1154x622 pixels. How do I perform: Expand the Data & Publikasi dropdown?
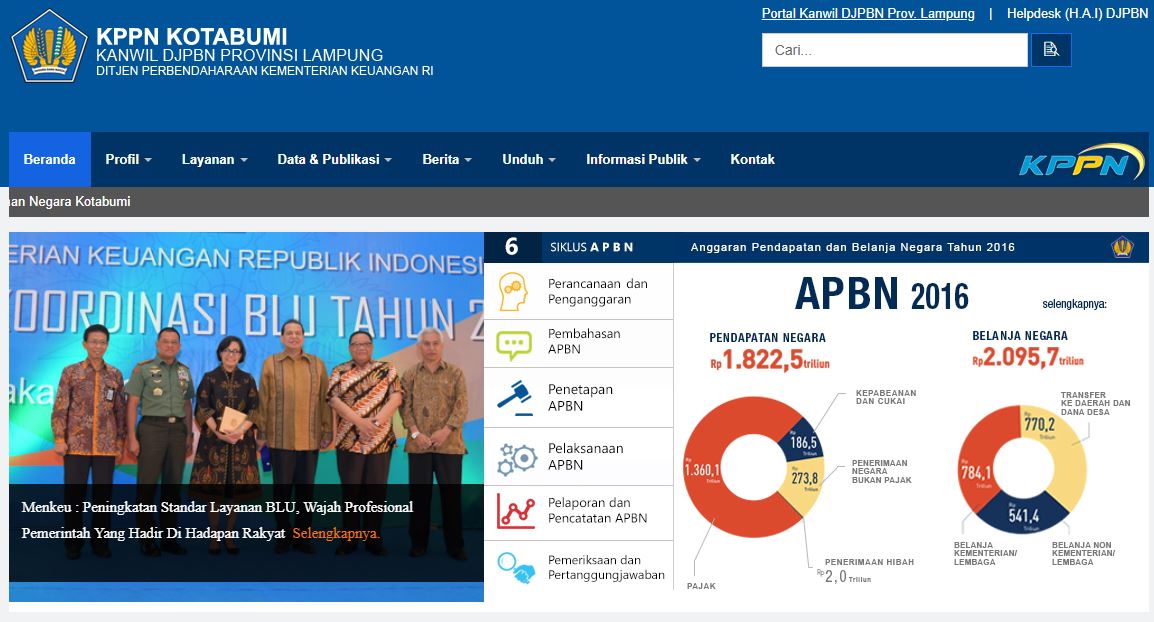coord(334,160)
